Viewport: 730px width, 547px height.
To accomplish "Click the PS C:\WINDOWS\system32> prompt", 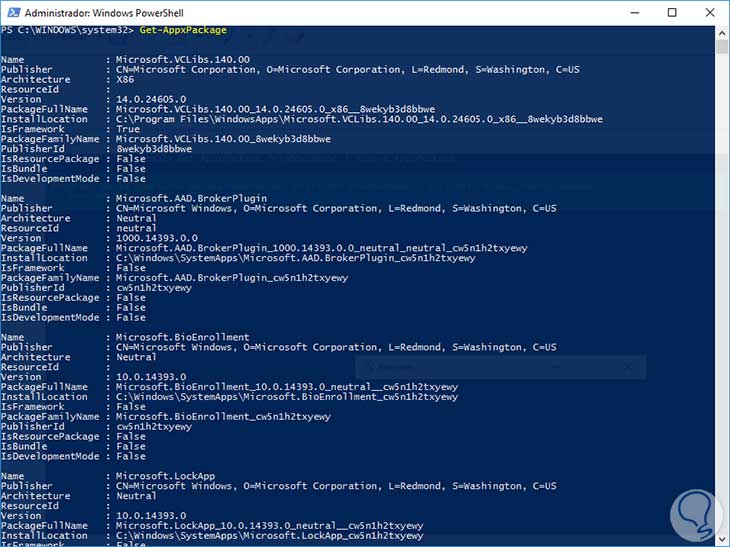I will pos(67,30).
